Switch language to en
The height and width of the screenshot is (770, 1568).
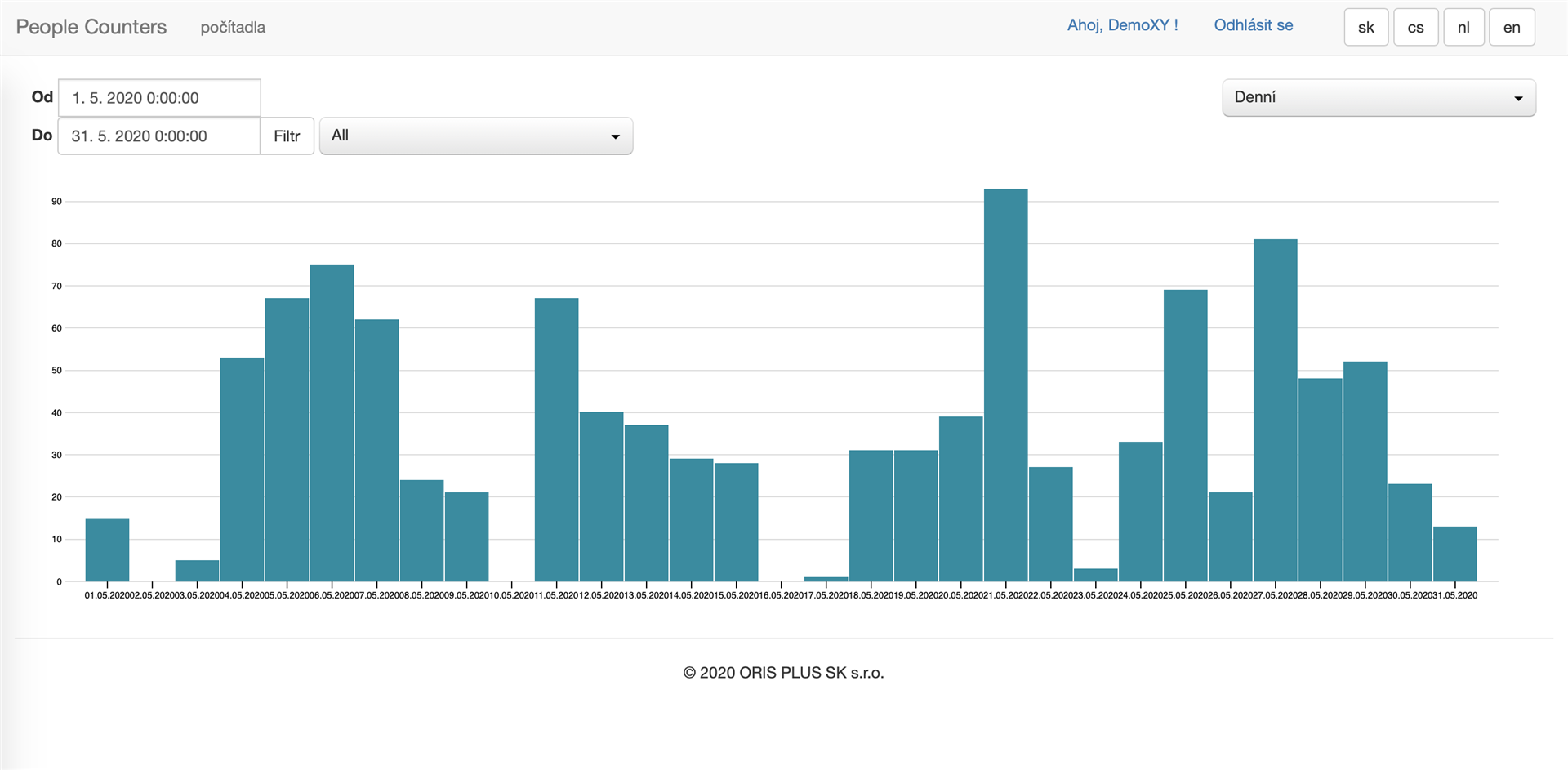(x=1512, y=27)
